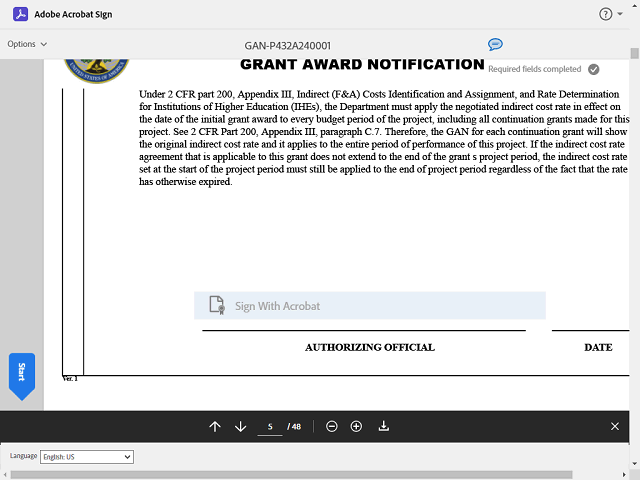640x480 pixels.
Task: Click the horizontal scrollbar at bottom
Action: (x=291, y=475)
